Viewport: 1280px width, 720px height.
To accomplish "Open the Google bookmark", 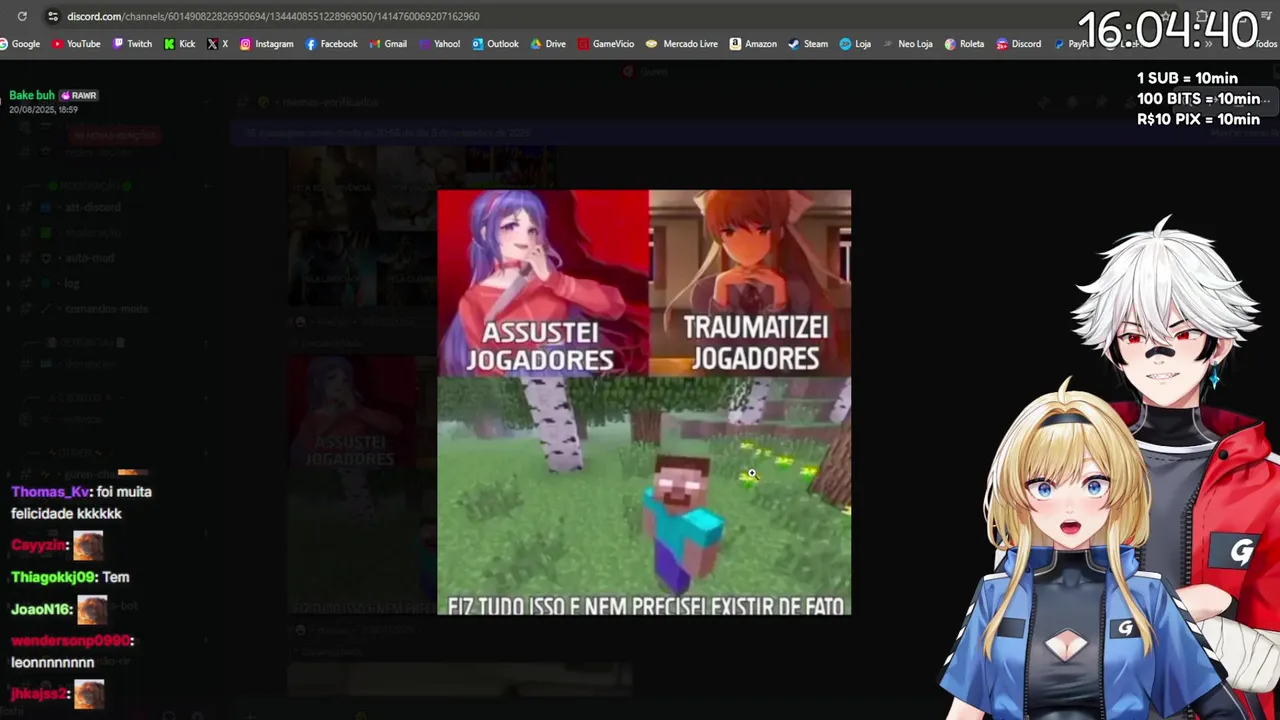I will tap(20, 44).
